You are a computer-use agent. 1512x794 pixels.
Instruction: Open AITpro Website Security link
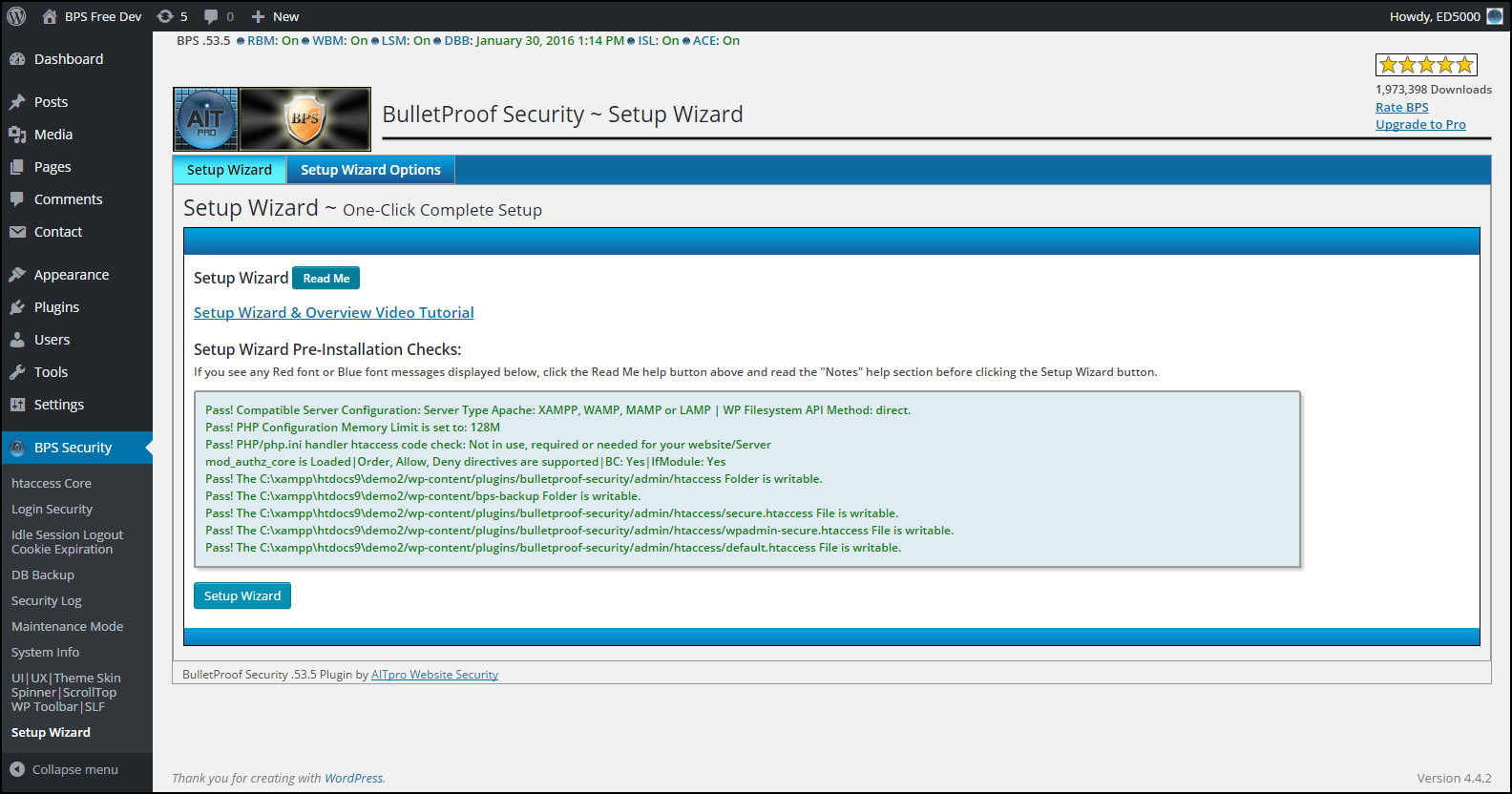click(x=434, y=675)
